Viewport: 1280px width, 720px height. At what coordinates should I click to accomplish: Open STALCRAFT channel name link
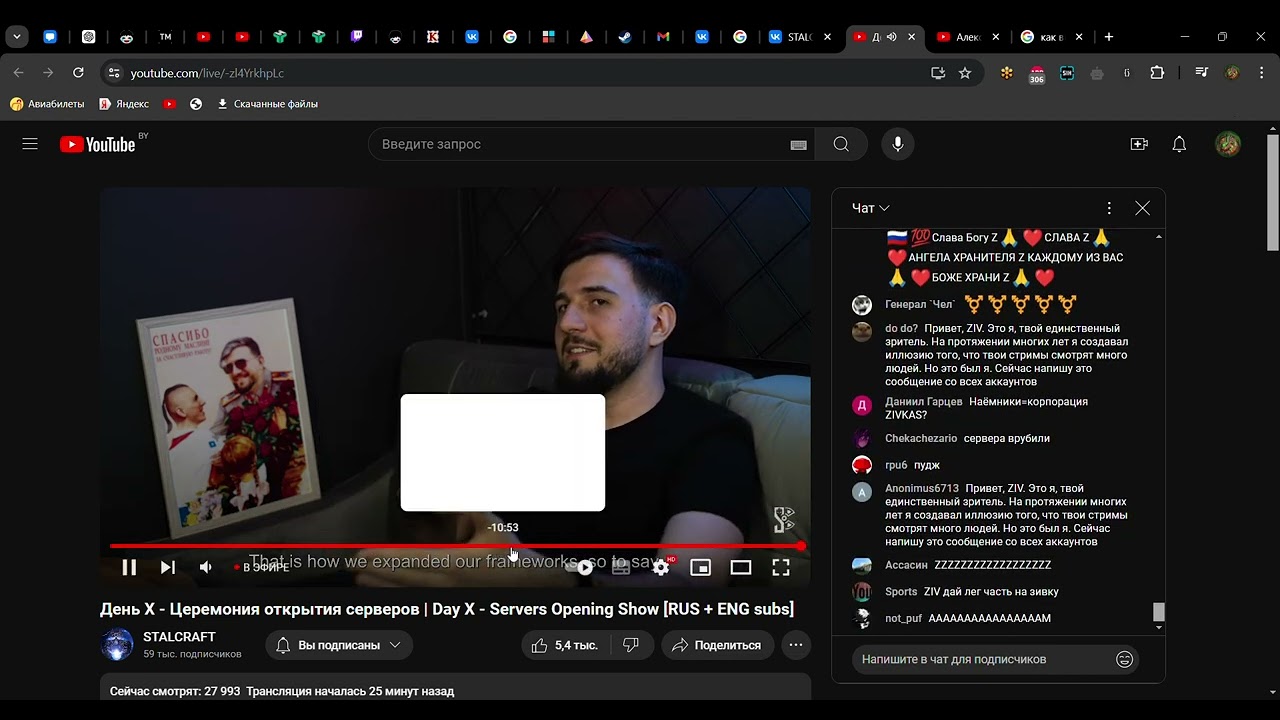click(x=179, y=637)
